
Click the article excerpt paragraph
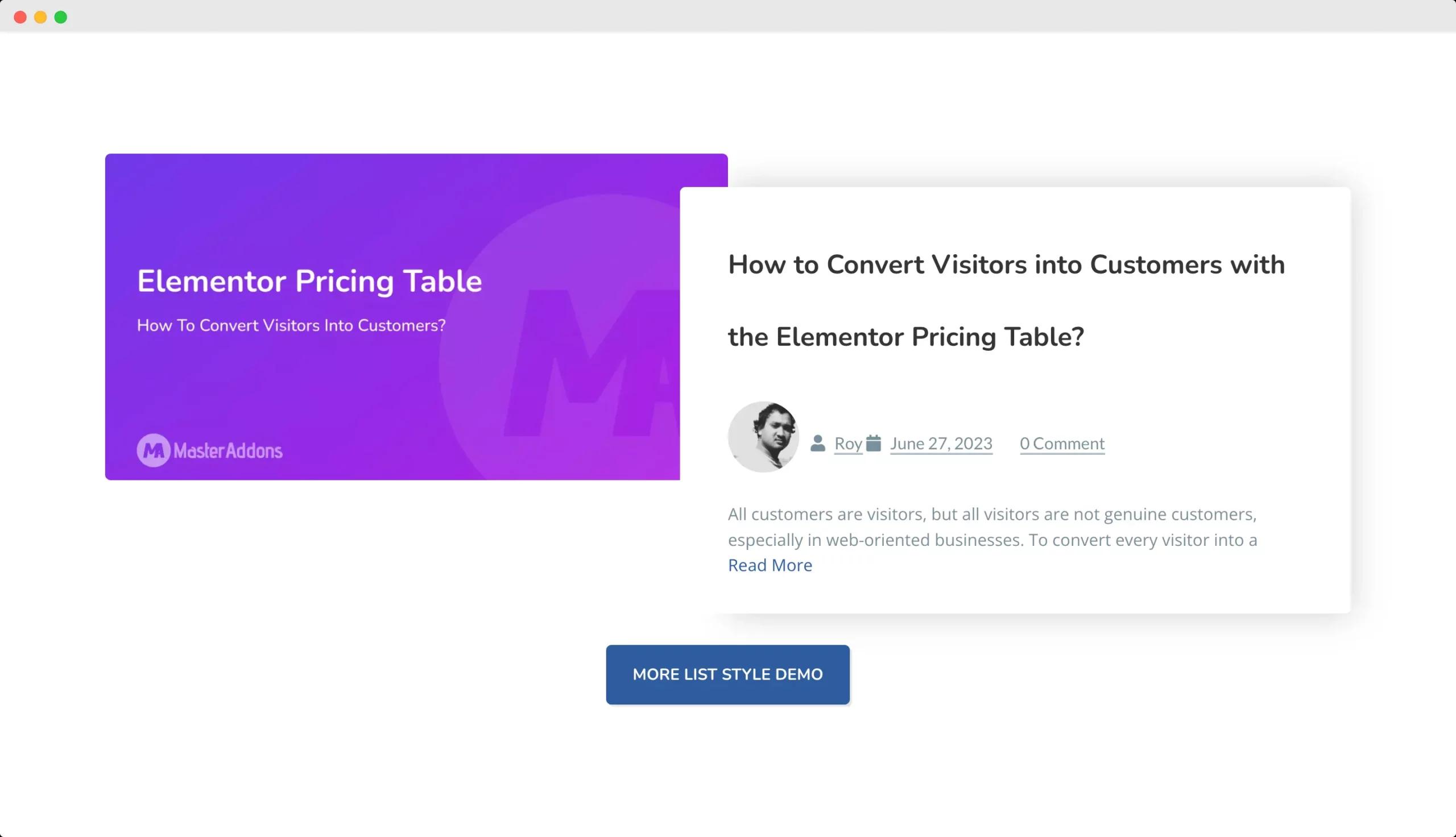(991, 527)
